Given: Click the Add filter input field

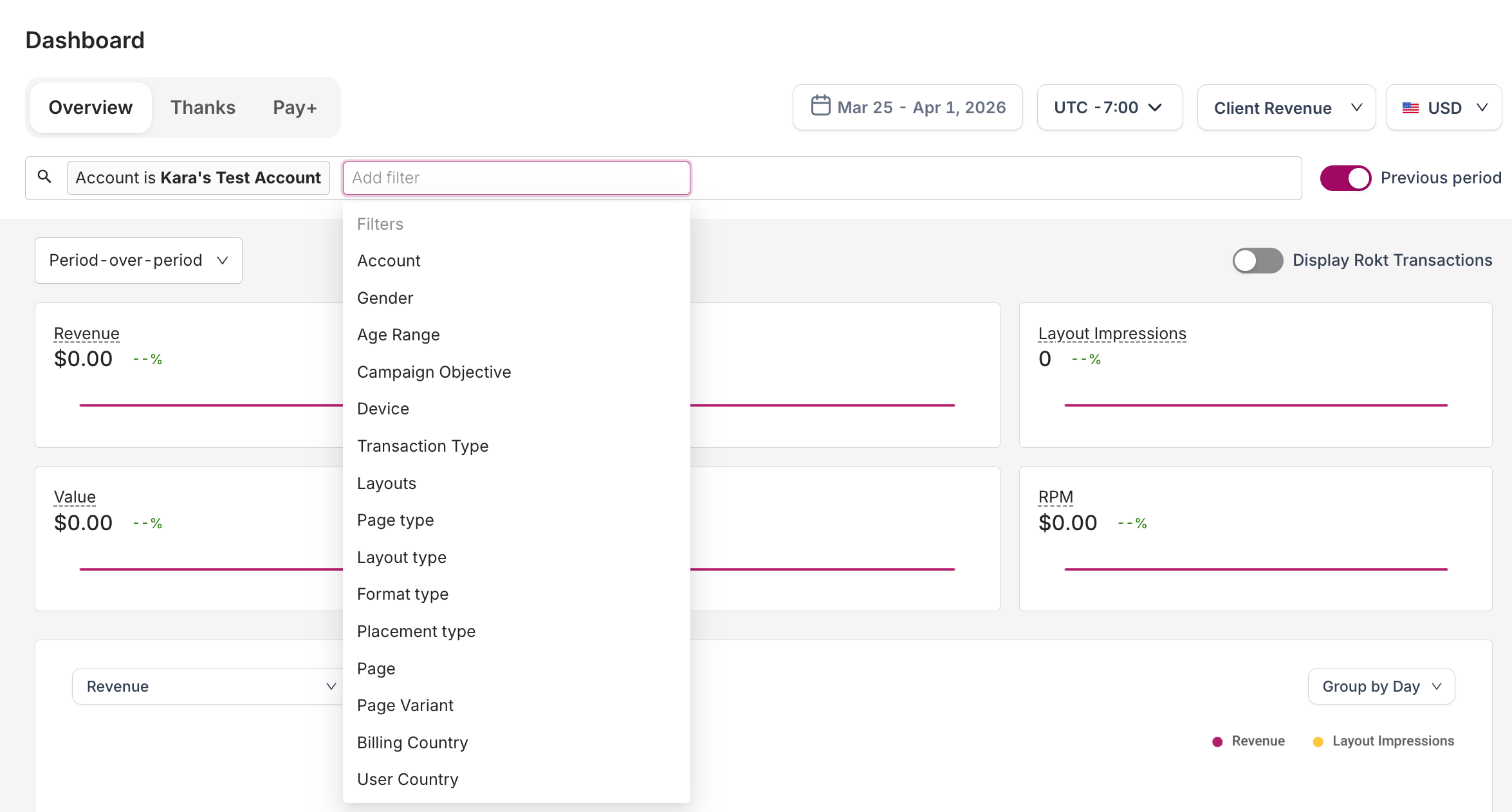Looking at the screenshot, I should tap(516, 178).
